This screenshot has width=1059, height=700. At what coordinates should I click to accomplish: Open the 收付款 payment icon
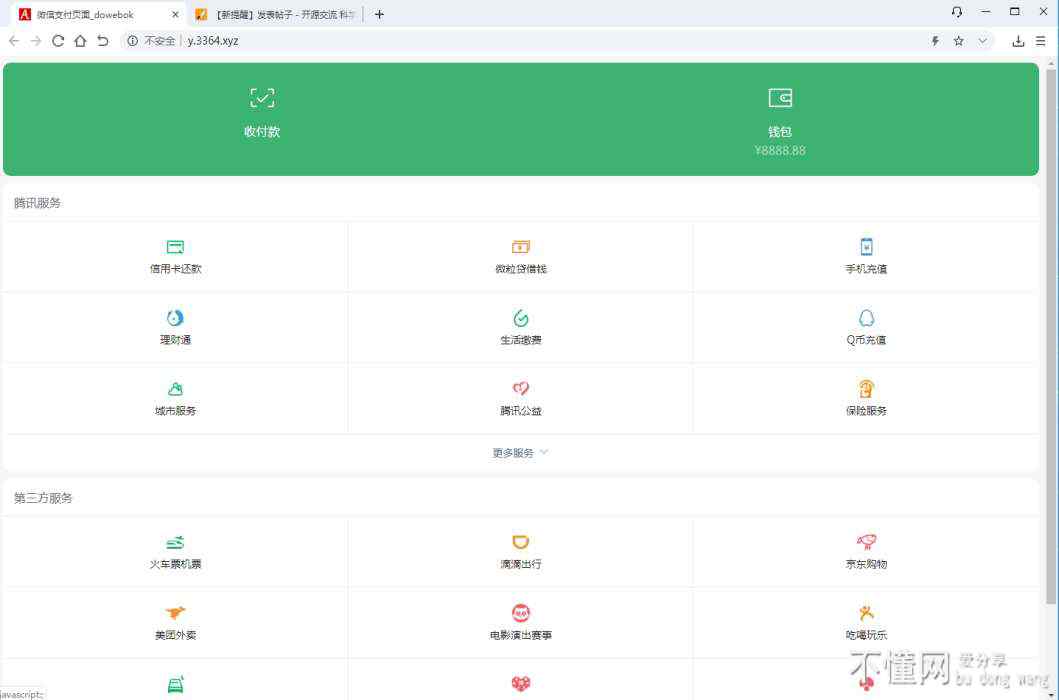[262, 98]
